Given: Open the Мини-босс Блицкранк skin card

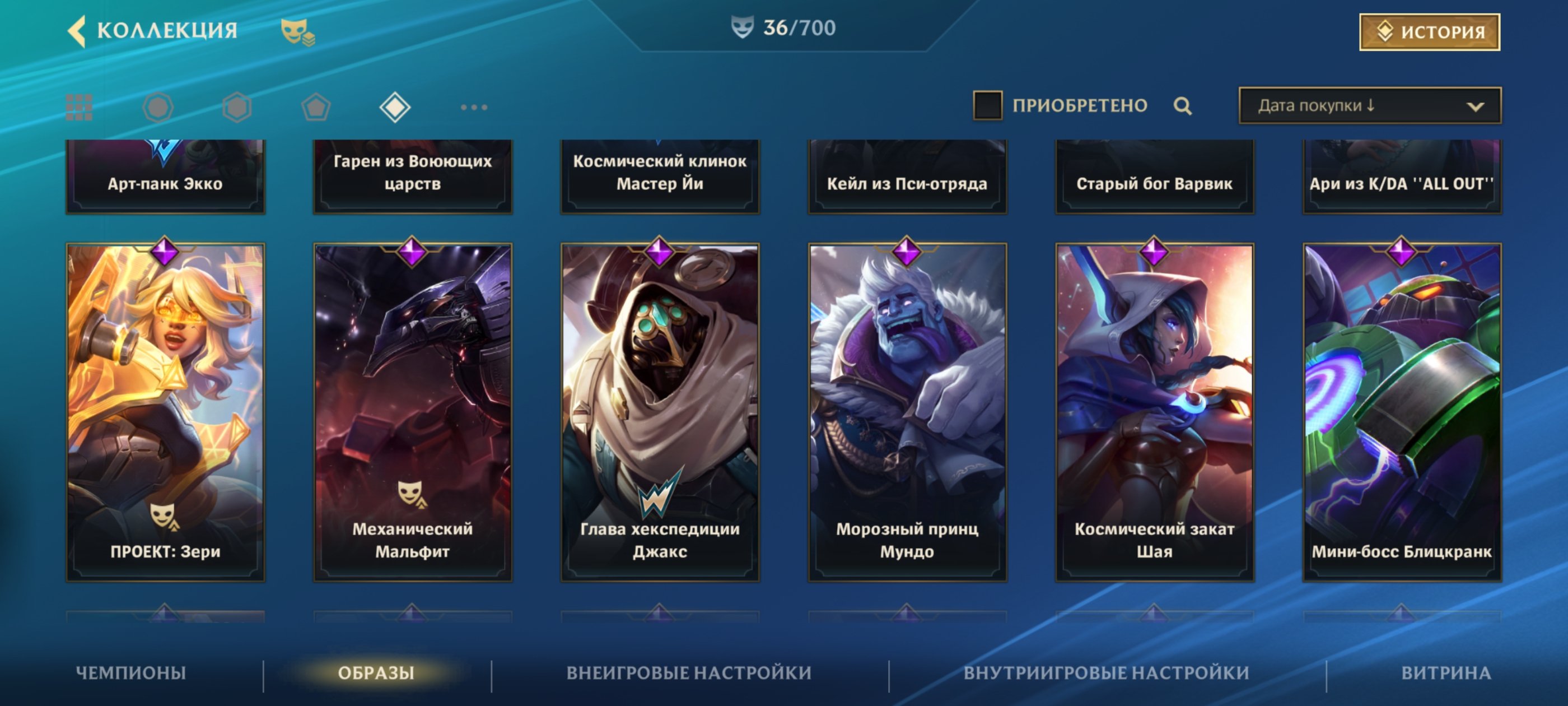Looking at the screenshot, I should pyautogui.click(x=1402, y=412).
